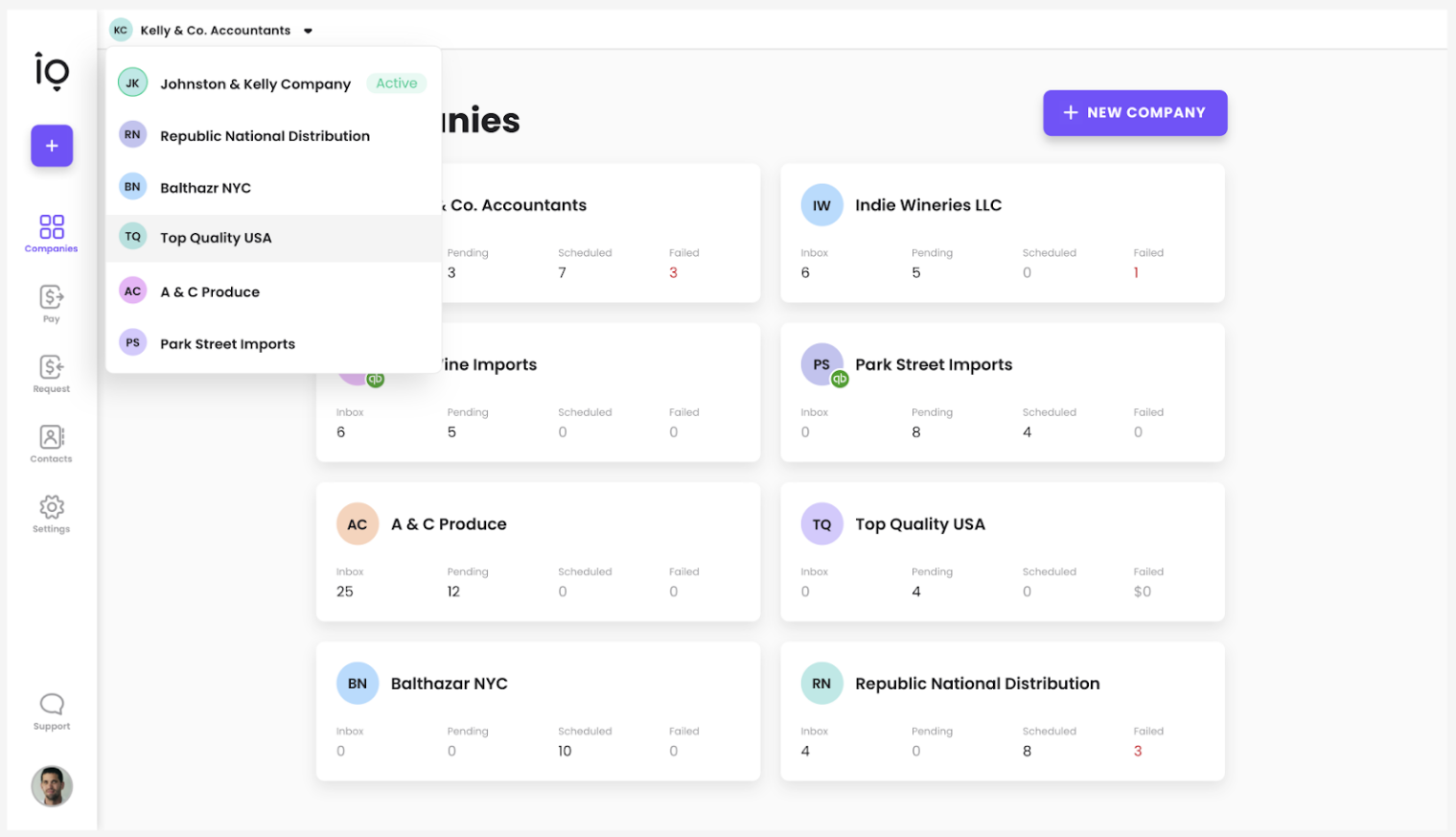Click the IW avatar on Indie Wineries card
This screenshot has width=1456, height=837.
[x=821, y=205]
